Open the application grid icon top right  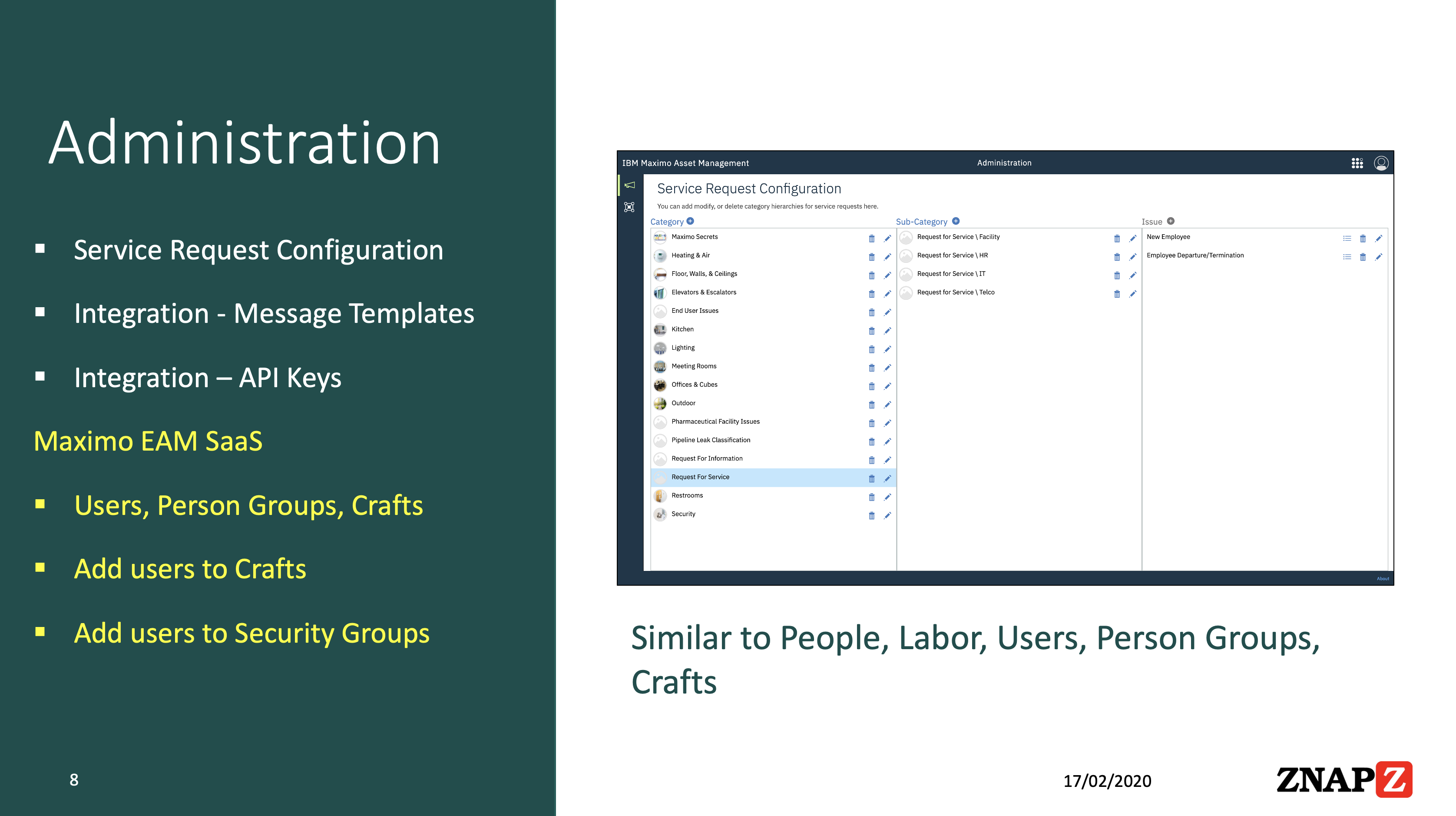tap(1357, 163)
